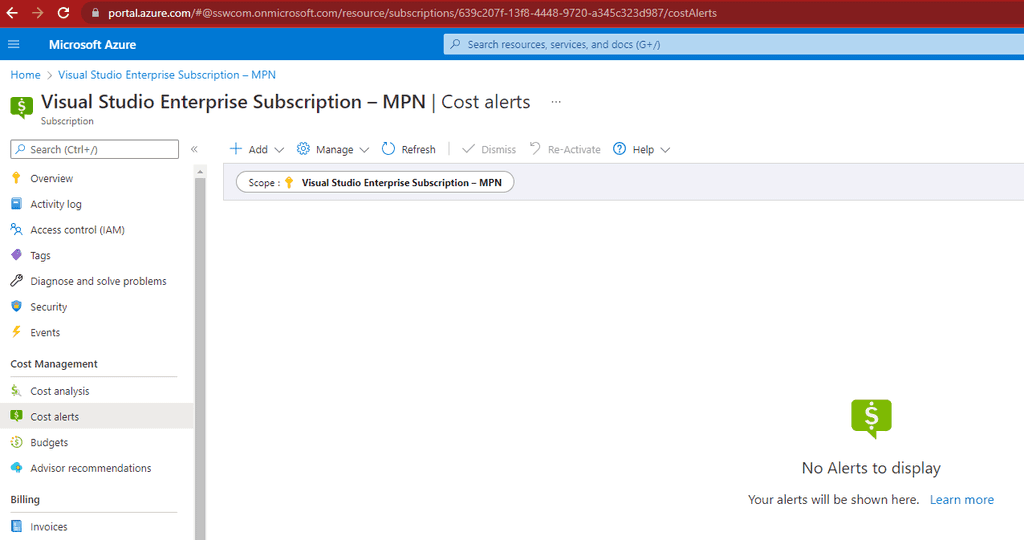Screen dimensions: 1024x540
Task: Open Diagnose and solve problems
Action: click(x=98, y=281)
